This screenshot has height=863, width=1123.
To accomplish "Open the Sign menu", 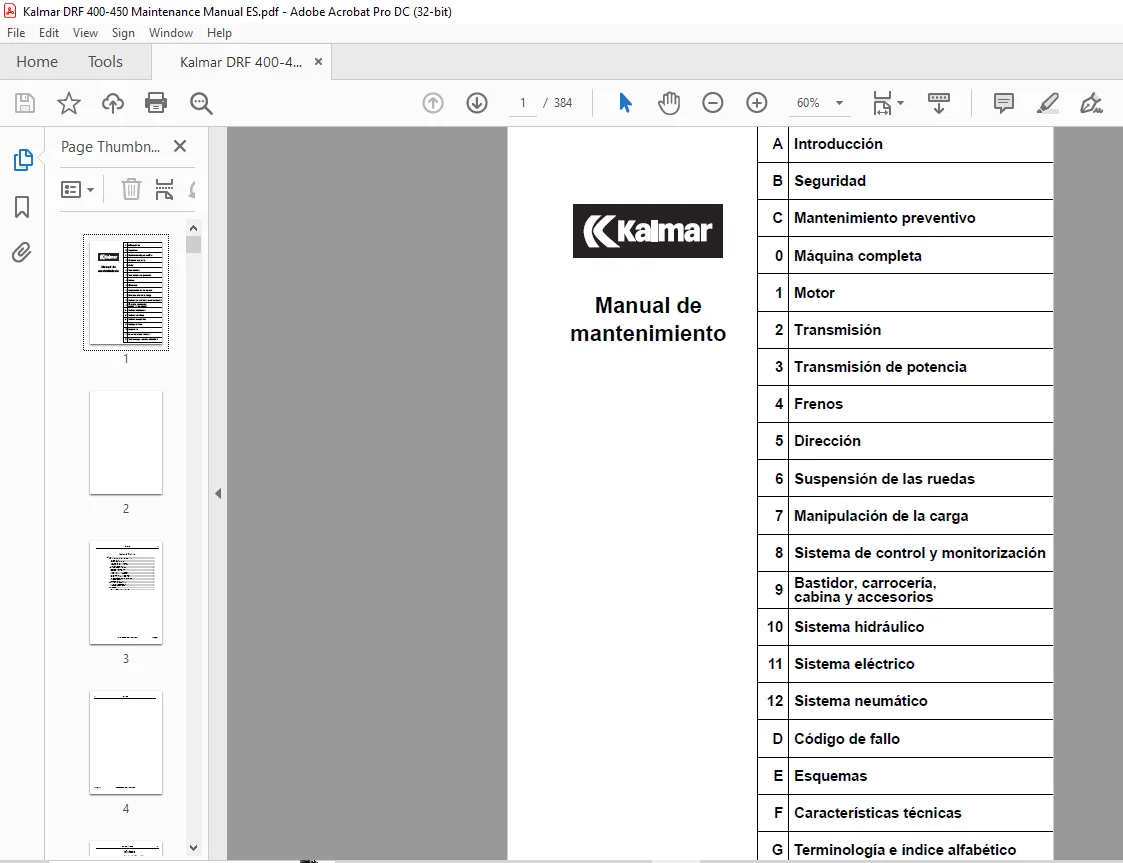I will click(x=123, y=33).
